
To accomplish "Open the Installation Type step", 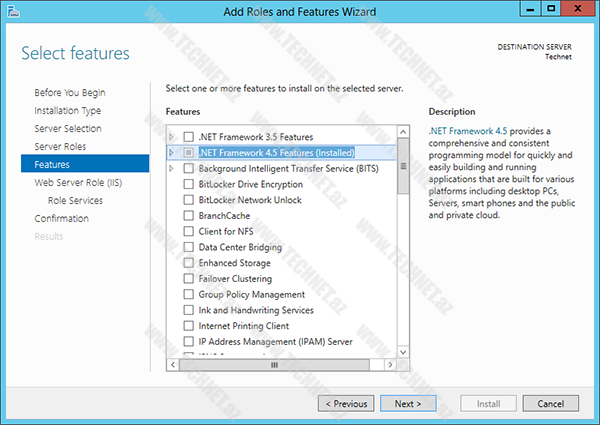I will pos(67,110).
